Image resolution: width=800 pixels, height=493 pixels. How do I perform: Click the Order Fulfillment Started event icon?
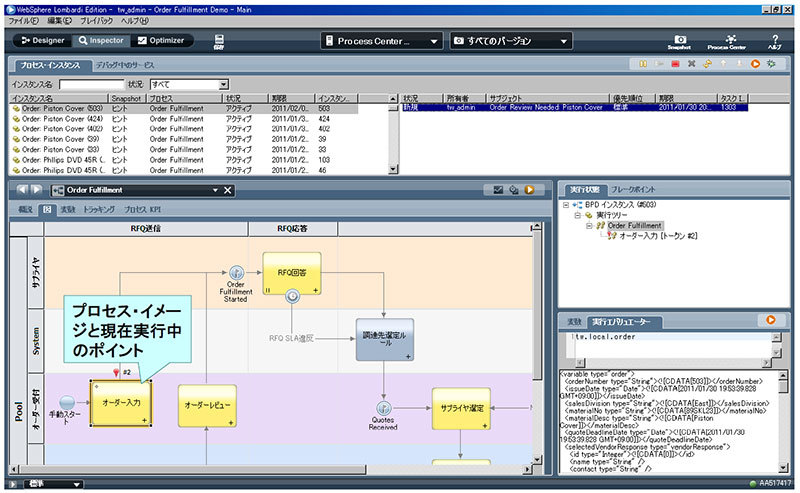(x=237, y=273)
